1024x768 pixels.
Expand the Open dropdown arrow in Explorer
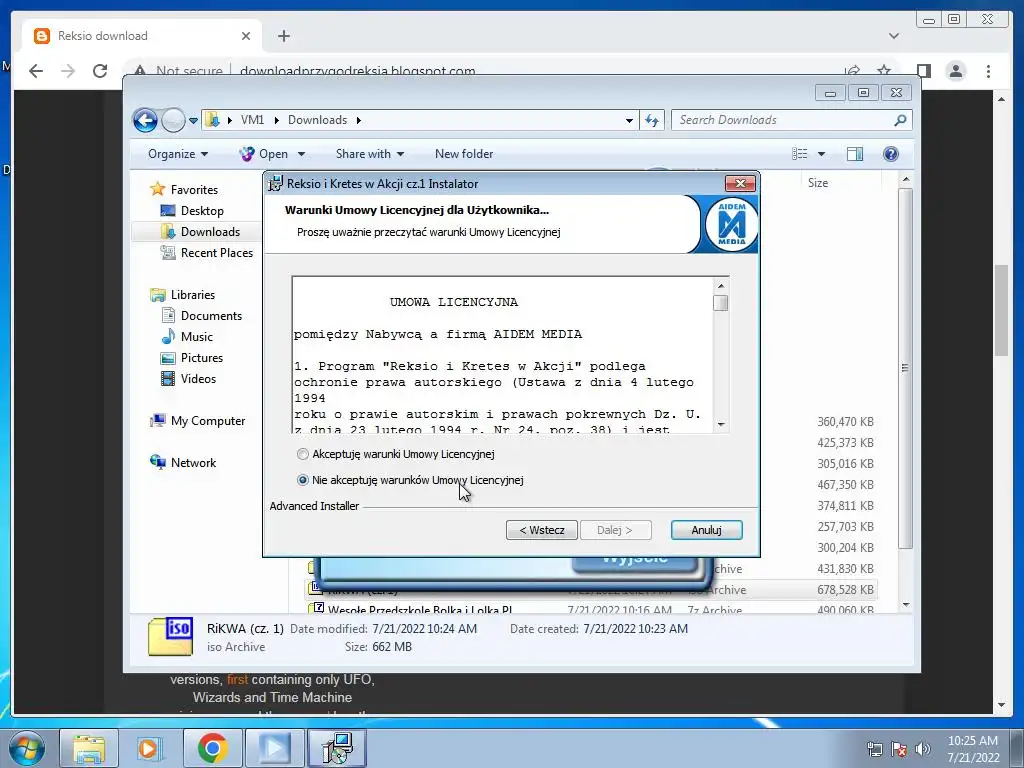pos(301,154)
